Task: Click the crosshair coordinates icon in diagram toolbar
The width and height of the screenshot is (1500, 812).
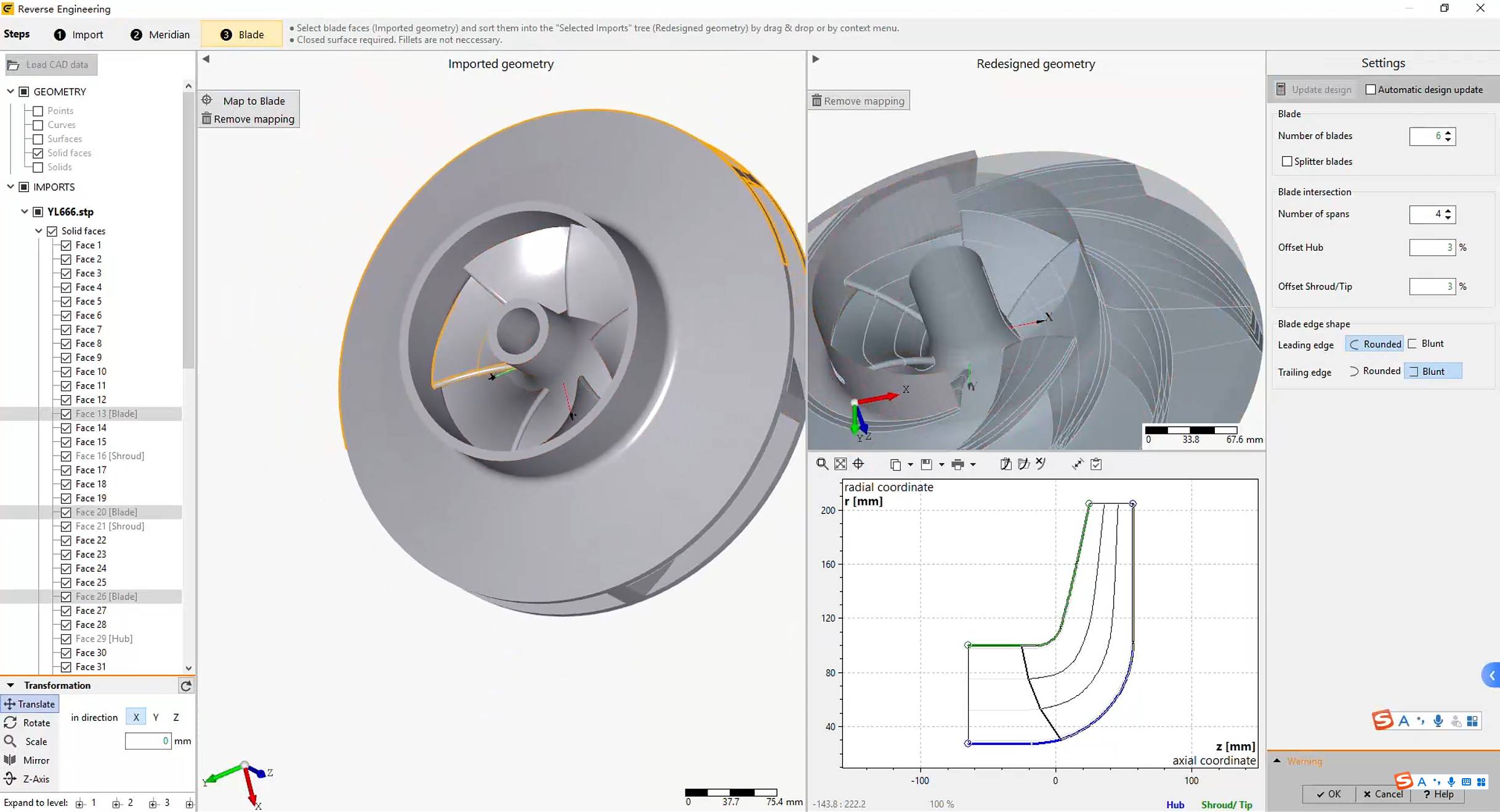Action: pyautogui.click(x=858, y=464)
